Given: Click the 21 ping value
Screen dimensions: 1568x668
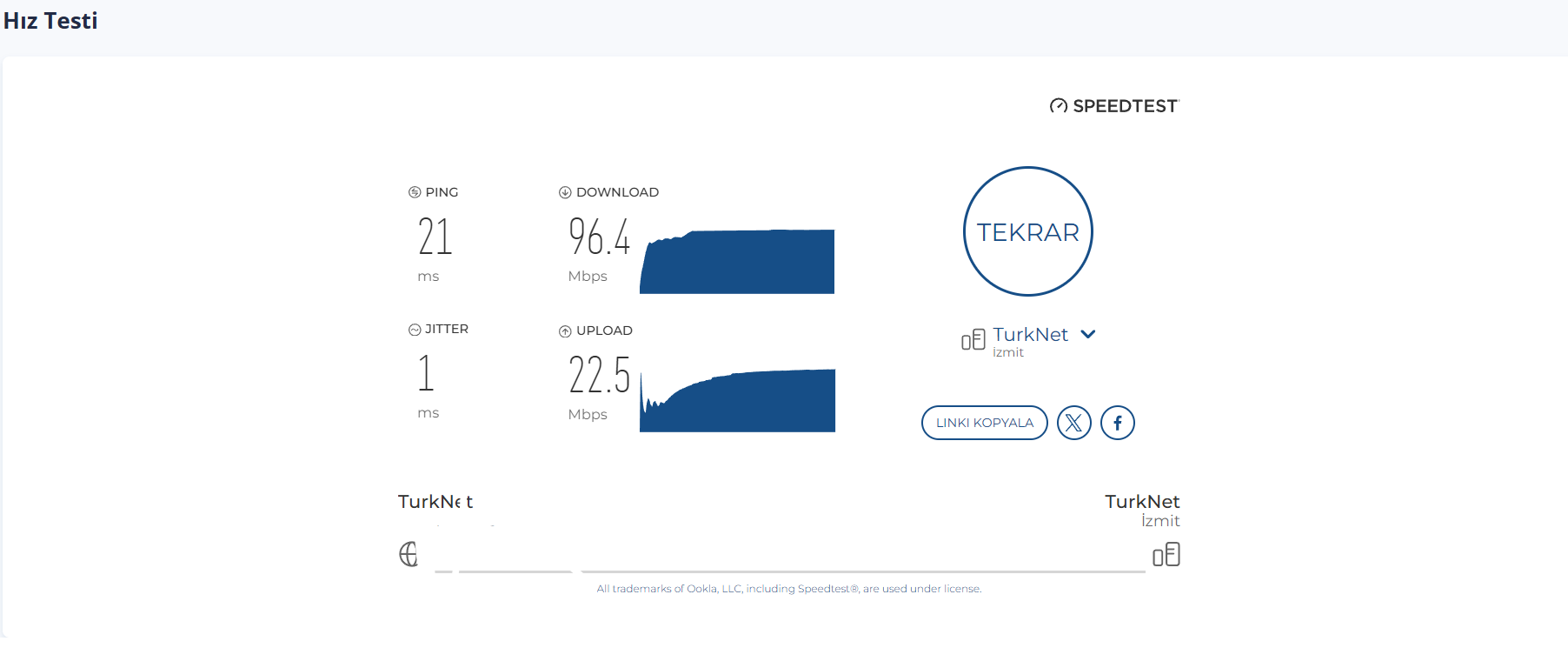Looking at the screenshot, I should click(435, 237).
